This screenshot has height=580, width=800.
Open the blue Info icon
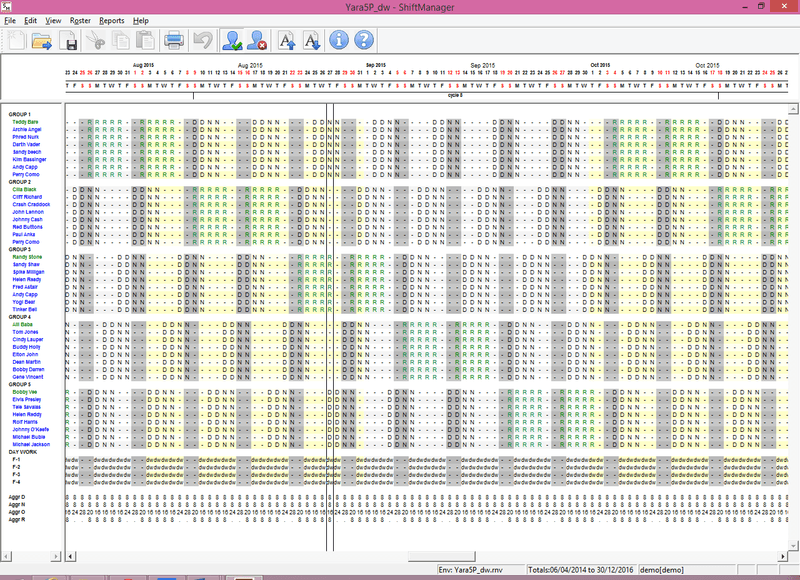pos(339,40)
